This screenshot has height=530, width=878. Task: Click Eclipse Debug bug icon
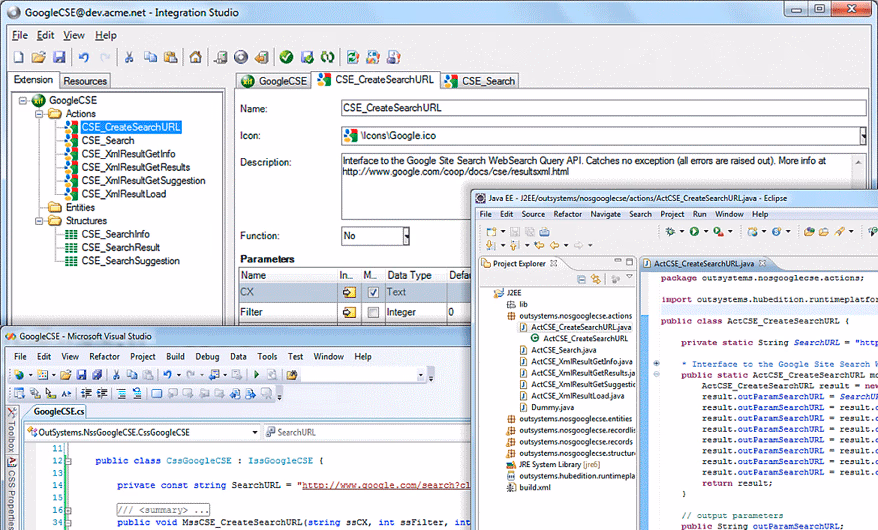pos(670,231)
